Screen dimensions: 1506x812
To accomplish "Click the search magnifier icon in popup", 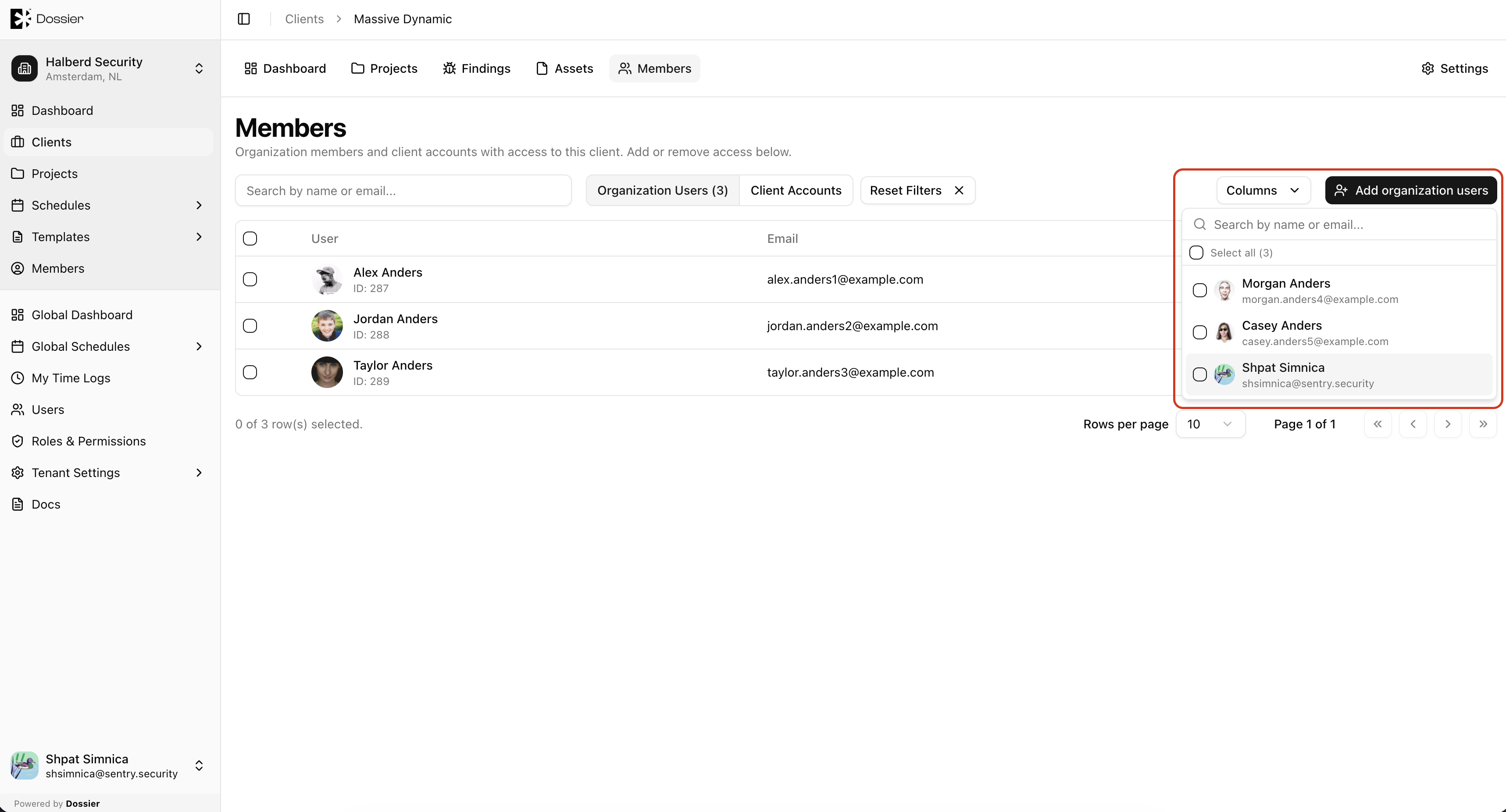I will click(1199, 224).
